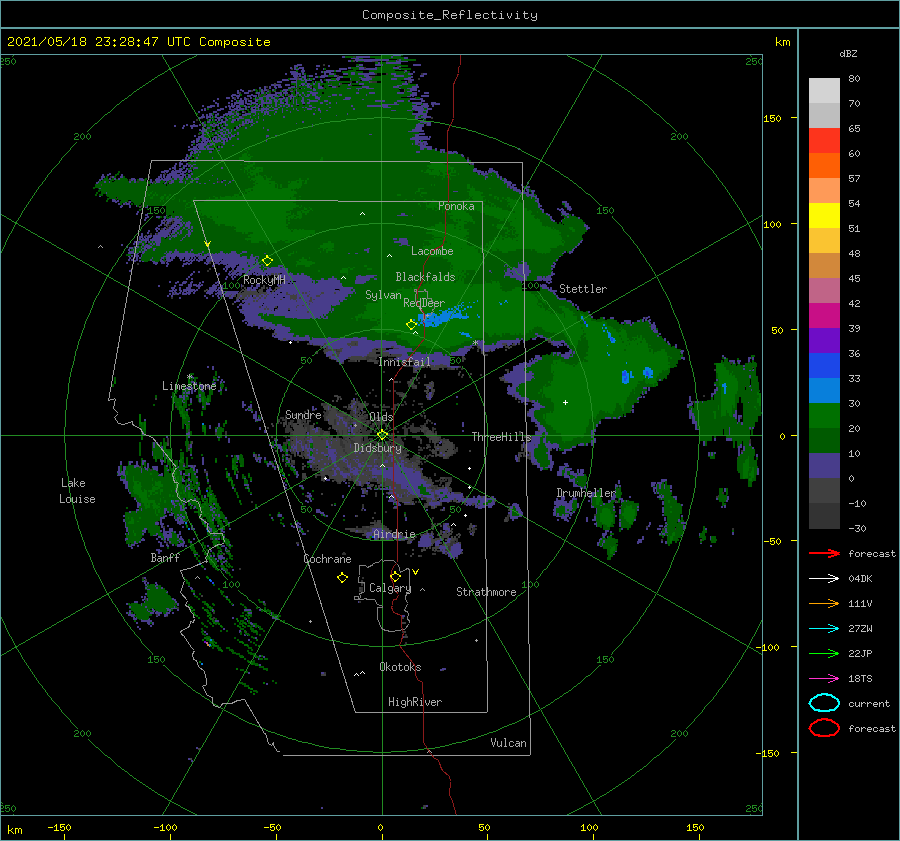Viewport: 900px width, 841px height.
Task: Click the Lacombe label
Action: [432, 251]
